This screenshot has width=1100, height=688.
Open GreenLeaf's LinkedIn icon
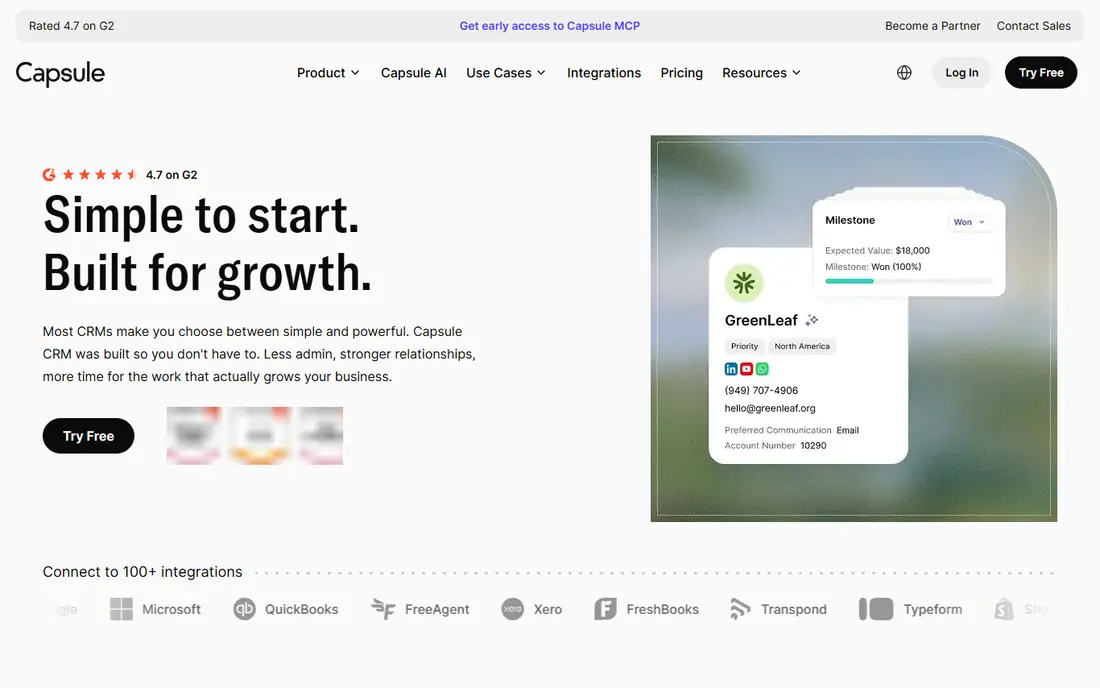click(731, 369)
